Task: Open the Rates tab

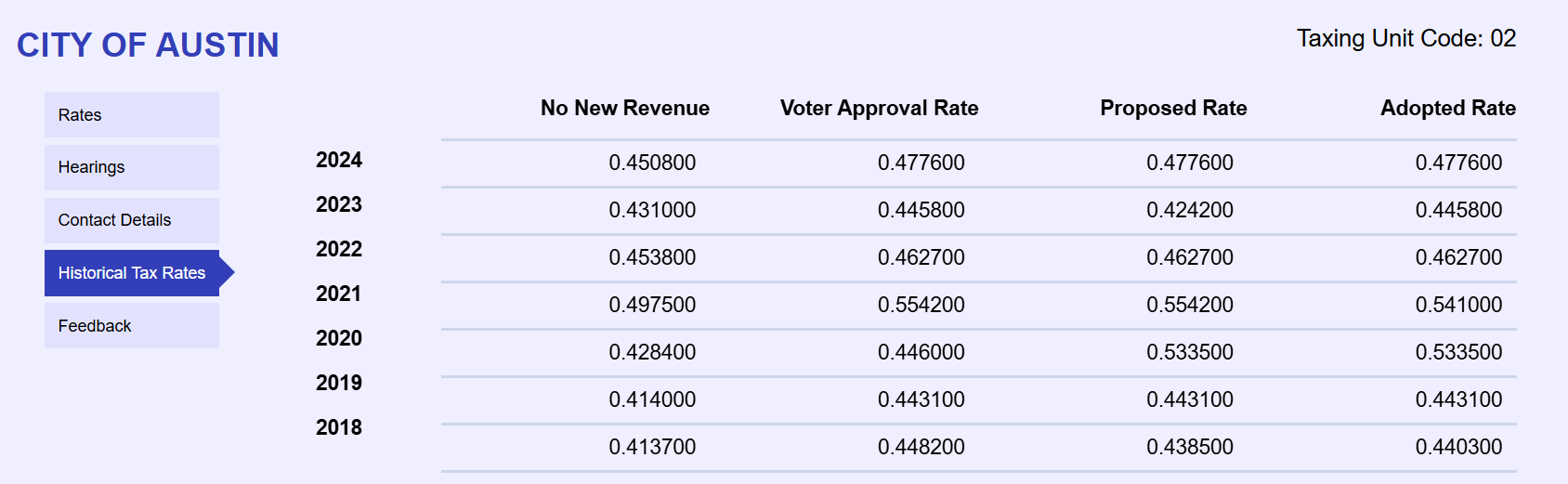Action: (131, 115)
